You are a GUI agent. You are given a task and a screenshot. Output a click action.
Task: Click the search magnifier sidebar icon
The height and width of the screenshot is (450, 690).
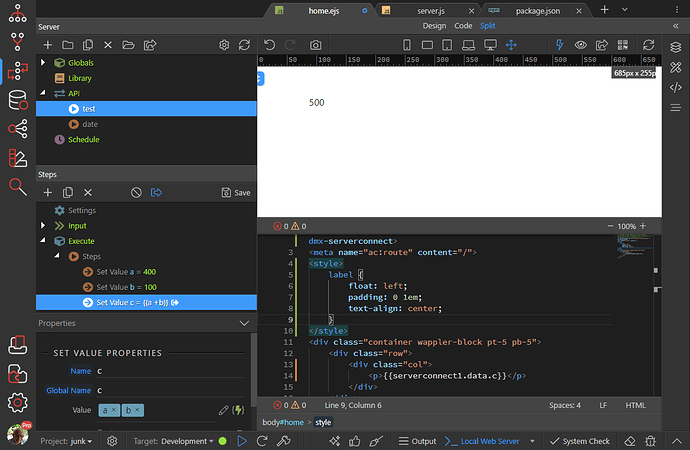coord(17,186)
